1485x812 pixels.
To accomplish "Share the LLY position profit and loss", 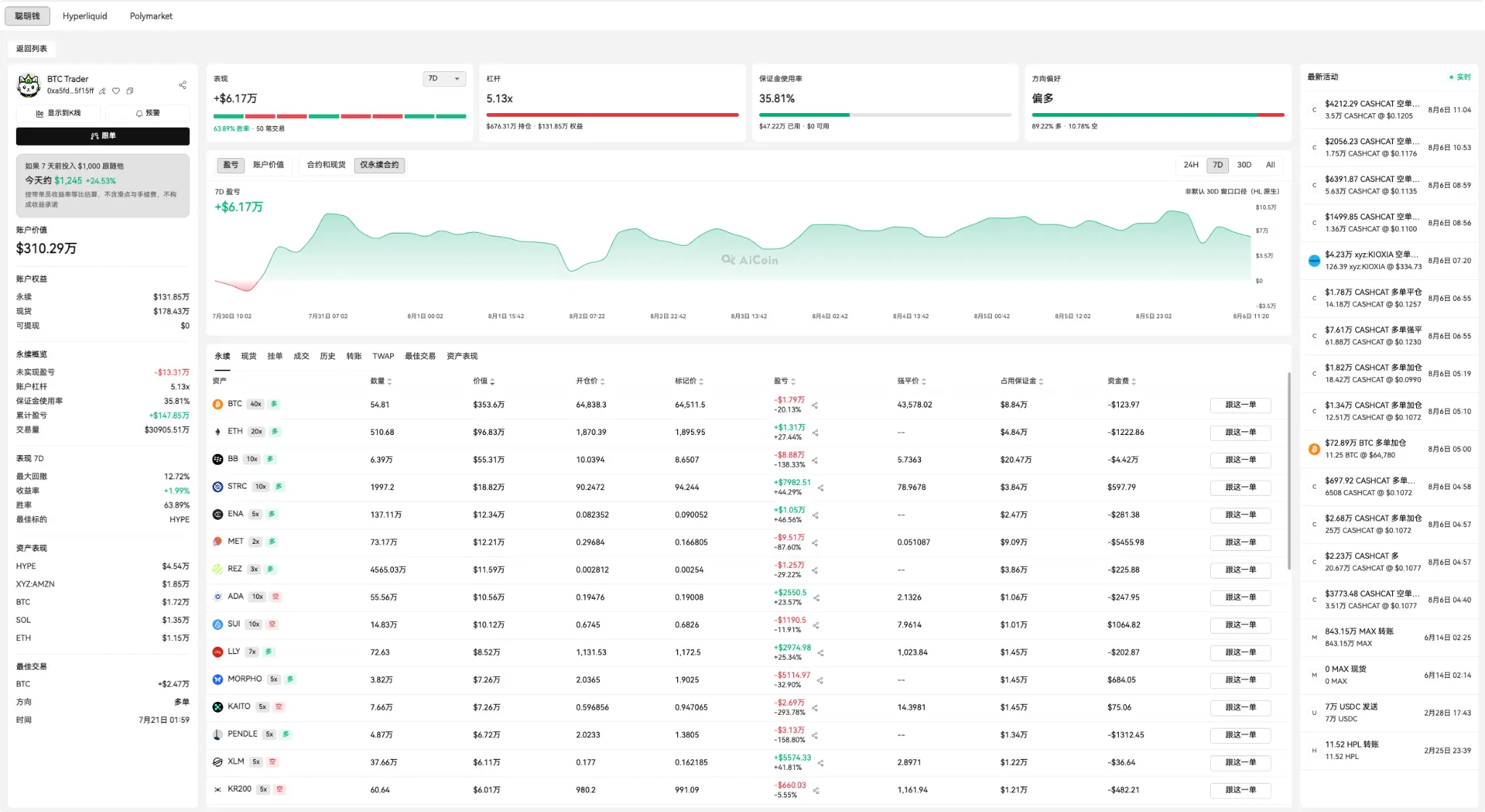I will [821, 653].
